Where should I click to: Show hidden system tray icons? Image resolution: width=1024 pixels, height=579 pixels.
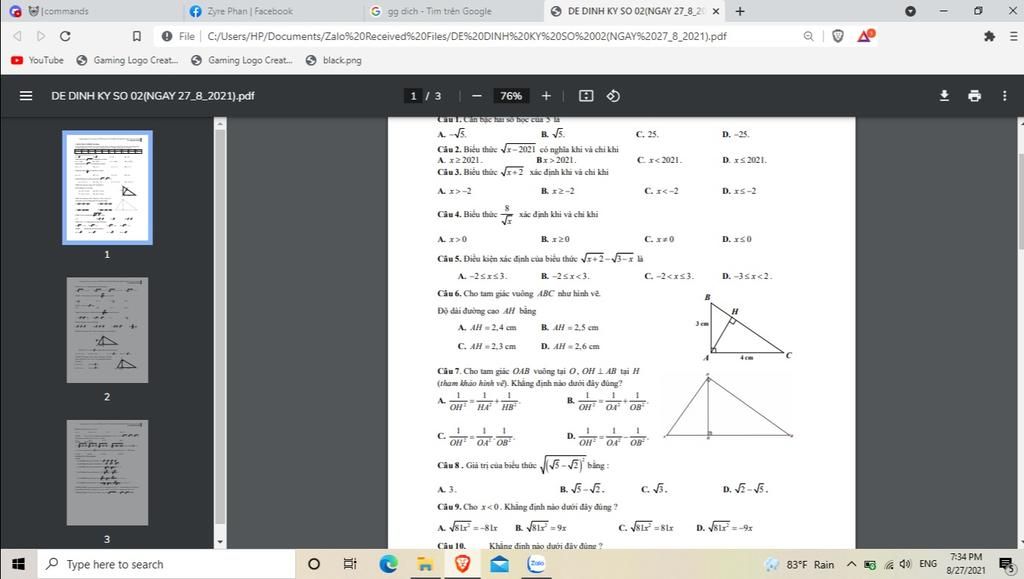point(852,564)
